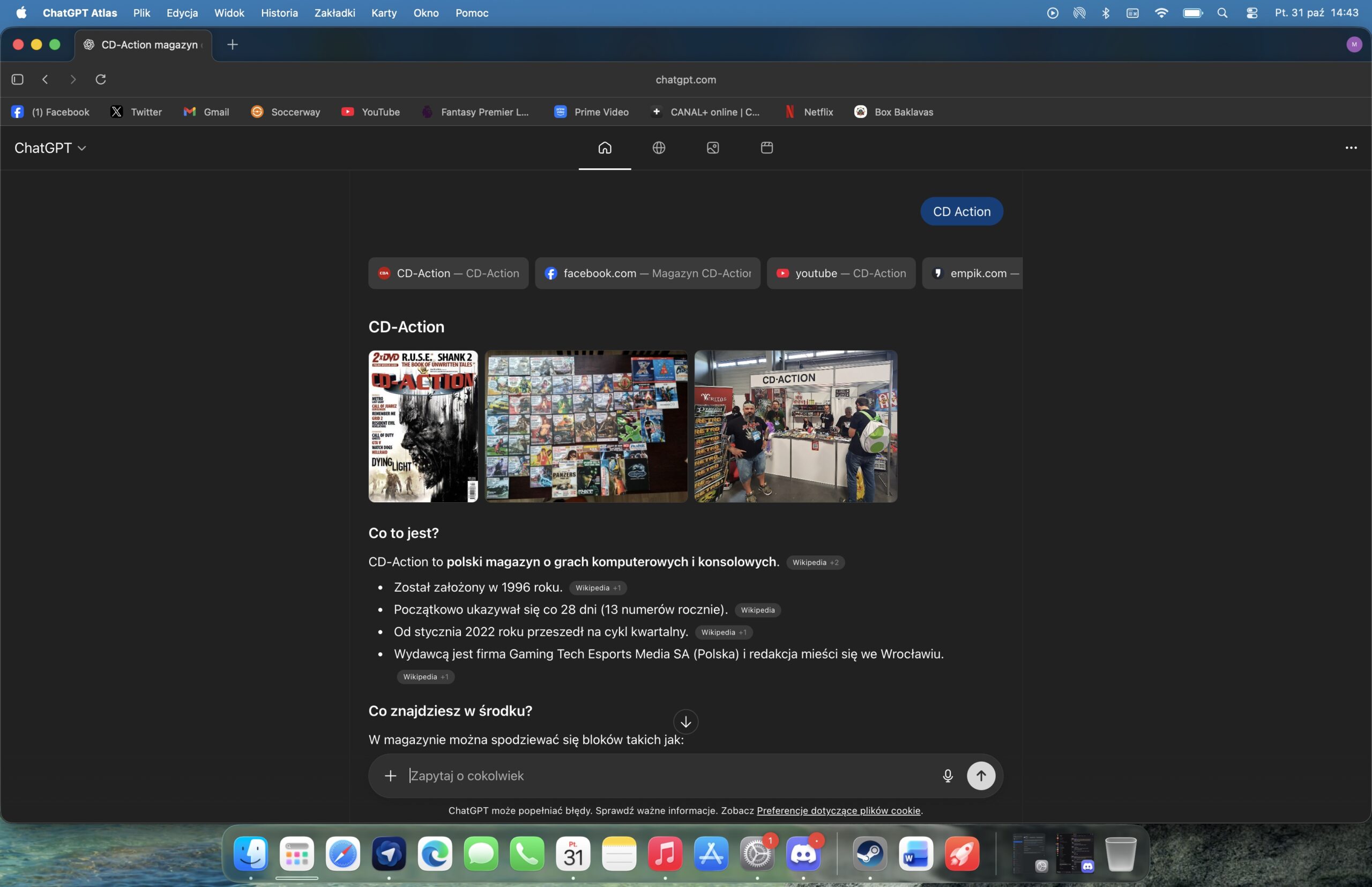The height and width of the screenshot is (887, 1372).
Task: Expand the ChatGPT model dropdown
Action: tap(50, 148)
